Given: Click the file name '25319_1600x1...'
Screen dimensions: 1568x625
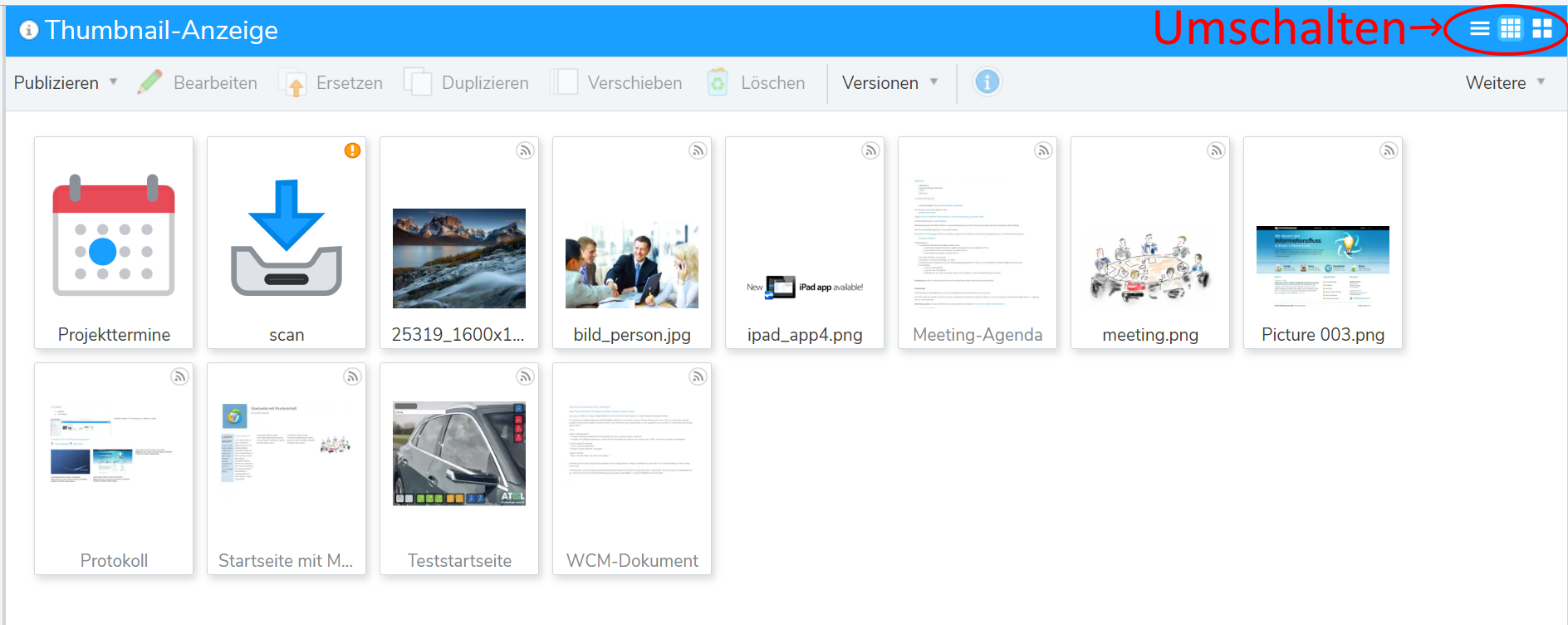Looking at the screenshot, I should pyautogui.click(x=458, y=335).
